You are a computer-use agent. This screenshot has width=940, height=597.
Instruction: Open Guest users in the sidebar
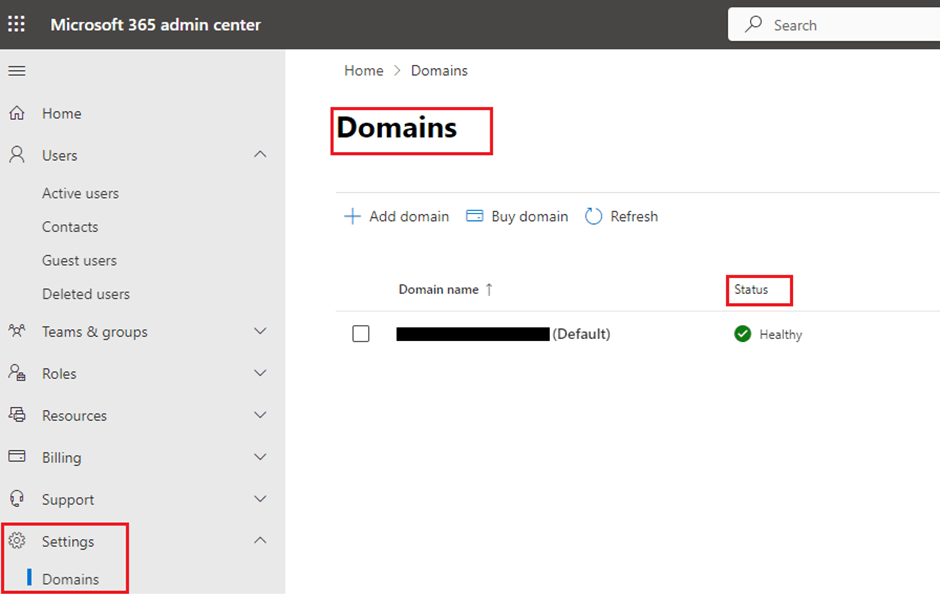coord(79,261)
